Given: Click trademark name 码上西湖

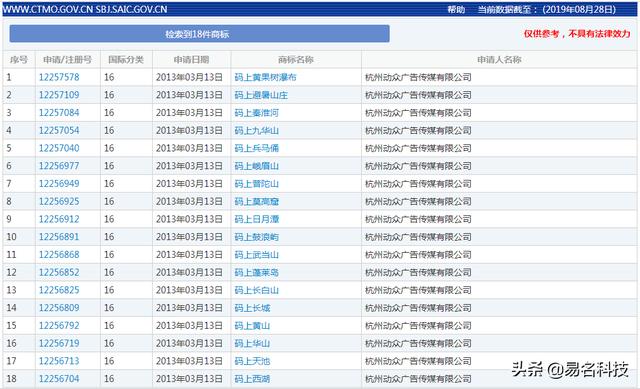Looking at the screenshot, I should (x=252, y=379).
